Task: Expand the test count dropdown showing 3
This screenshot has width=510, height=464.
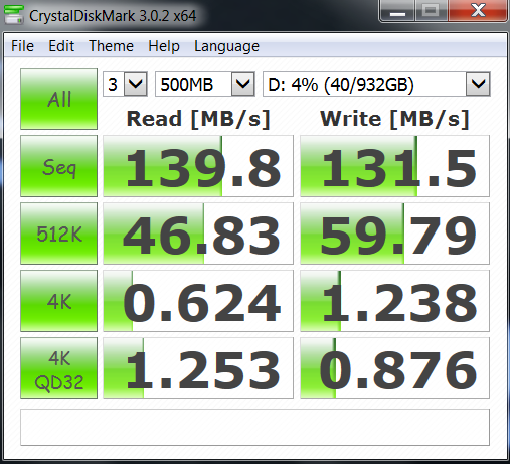Action: (135, 84)
